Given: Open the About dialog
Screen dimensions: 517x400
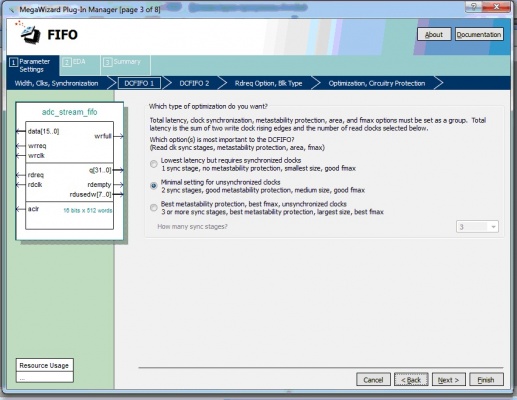Looking at the screenshot, I should pyautogui.click(x=434, y=34).
